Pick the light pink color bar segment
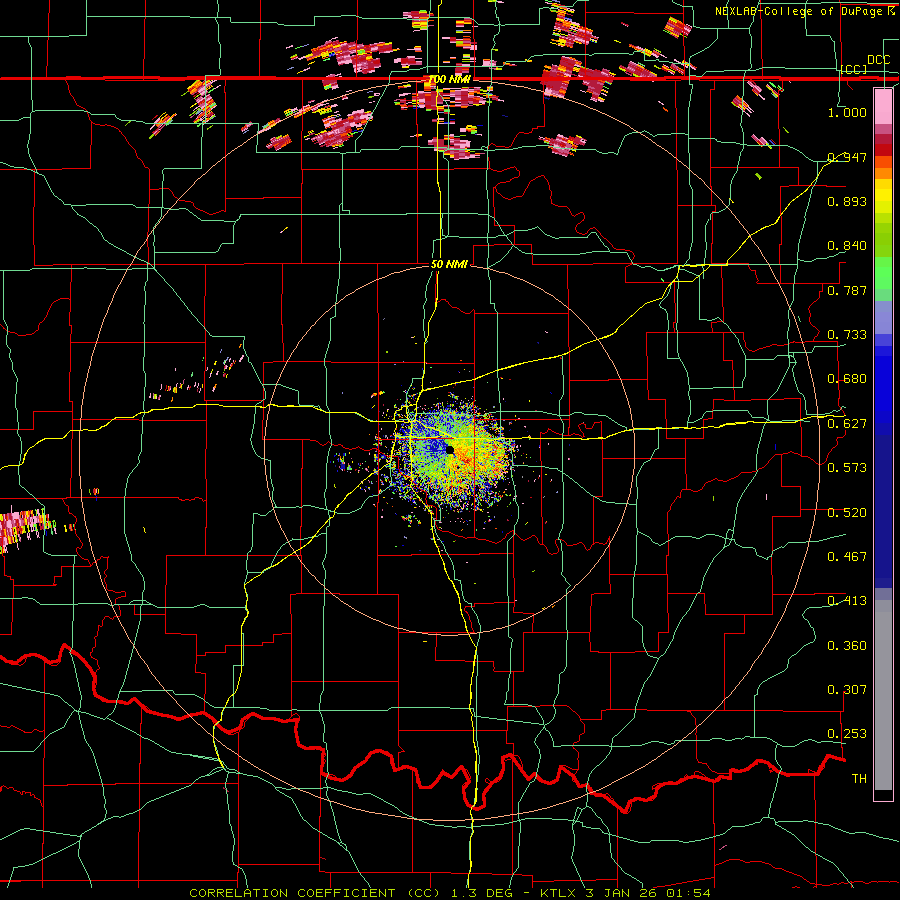Viewport: 900px width, 900px height. pos(883,106)
